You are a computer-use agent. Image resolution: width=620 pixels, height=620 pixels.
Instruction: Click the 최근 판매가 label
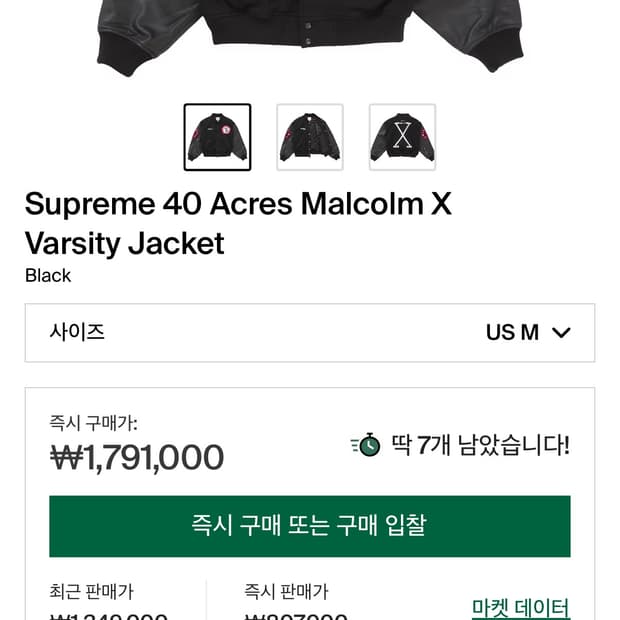click(91, 591)
